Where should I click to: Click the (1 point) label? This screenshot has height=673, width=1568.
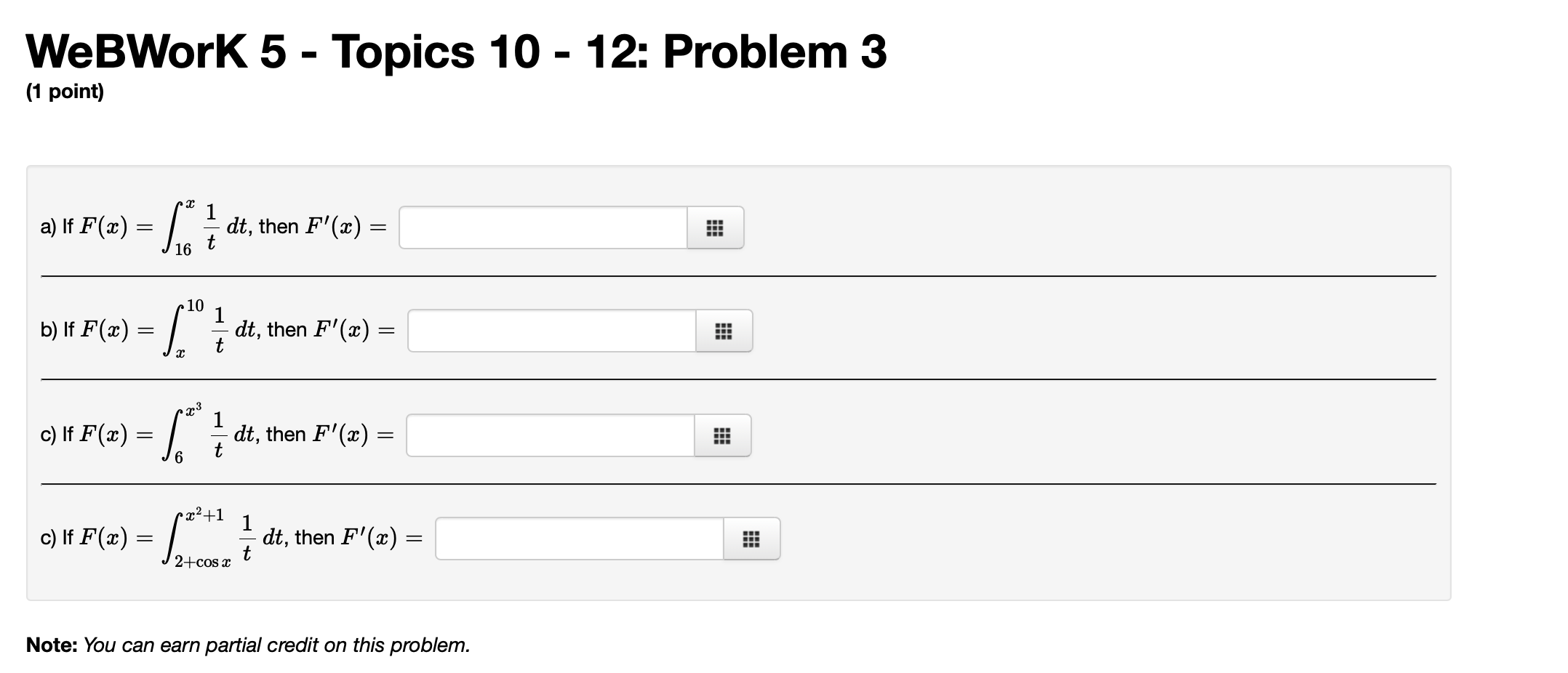65,92
